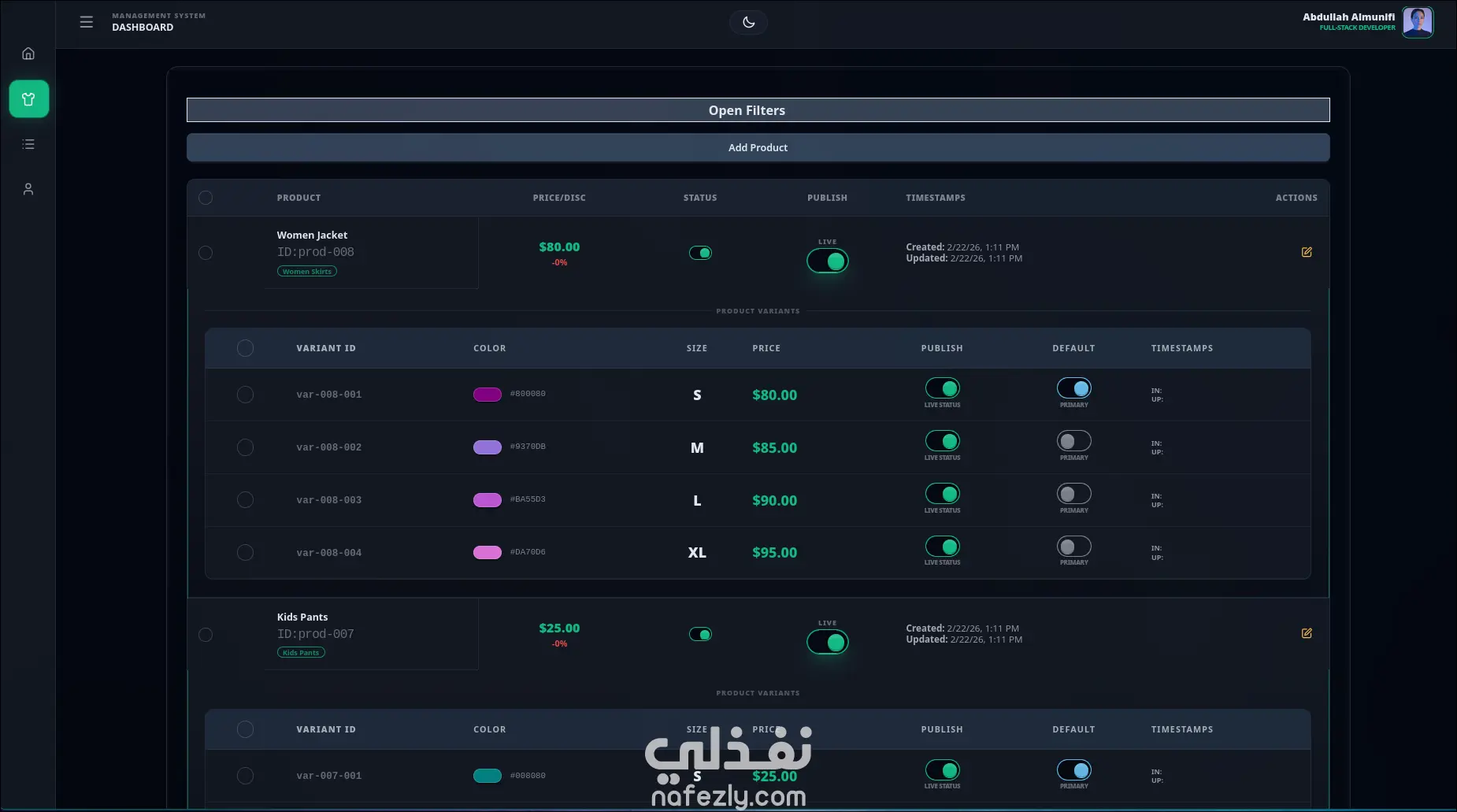Edit the Women Jacket product

[x=1307, y=252]
